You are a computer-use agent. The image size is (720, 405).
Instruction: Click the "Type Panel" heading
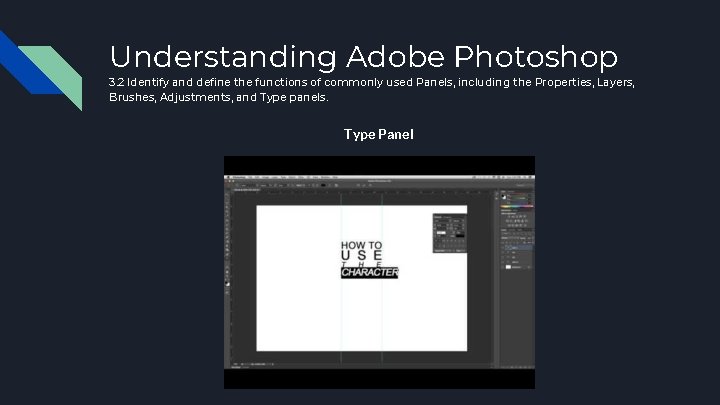click(379, 135)
